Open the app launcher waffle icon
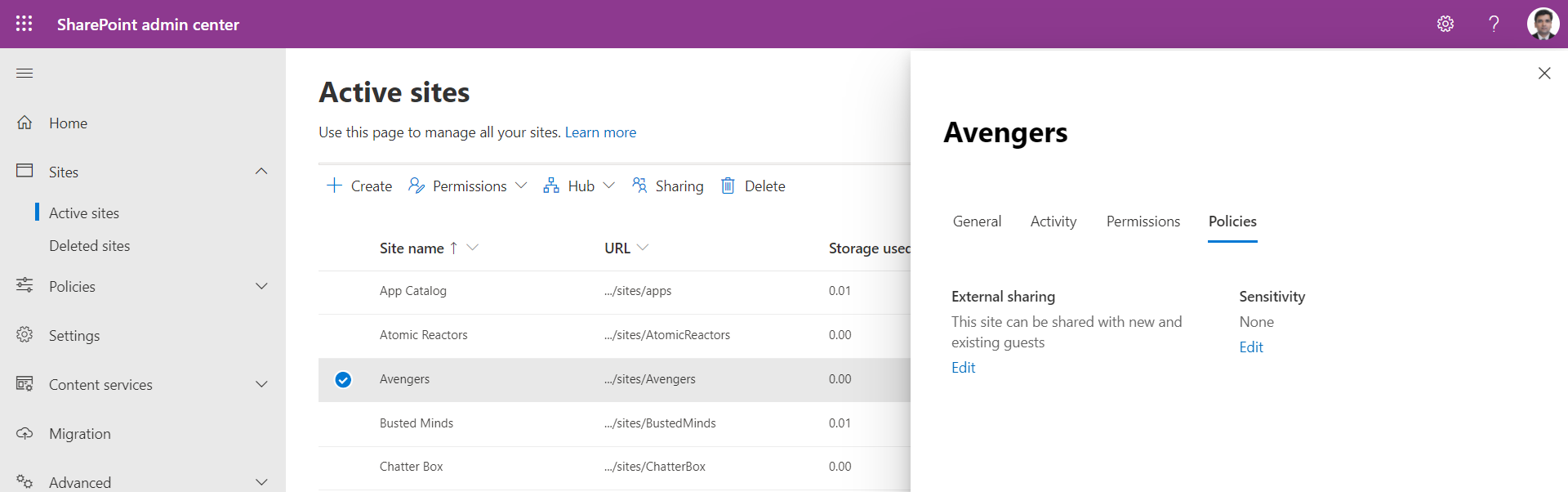The width and height of the screenshot is (1568, 492). click(x=24, y=24)
